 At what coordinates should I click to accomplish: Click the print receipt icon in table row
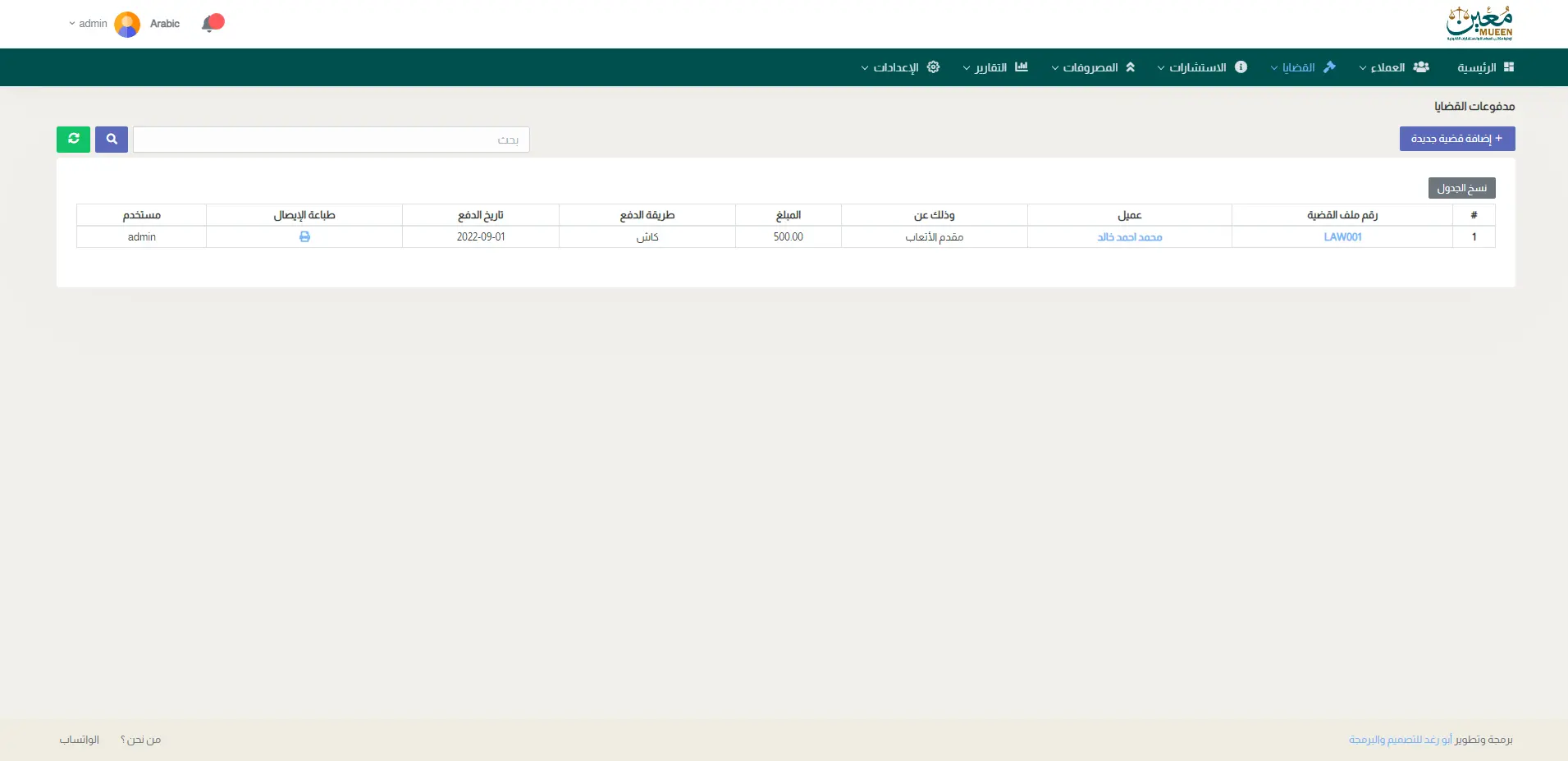304,237
